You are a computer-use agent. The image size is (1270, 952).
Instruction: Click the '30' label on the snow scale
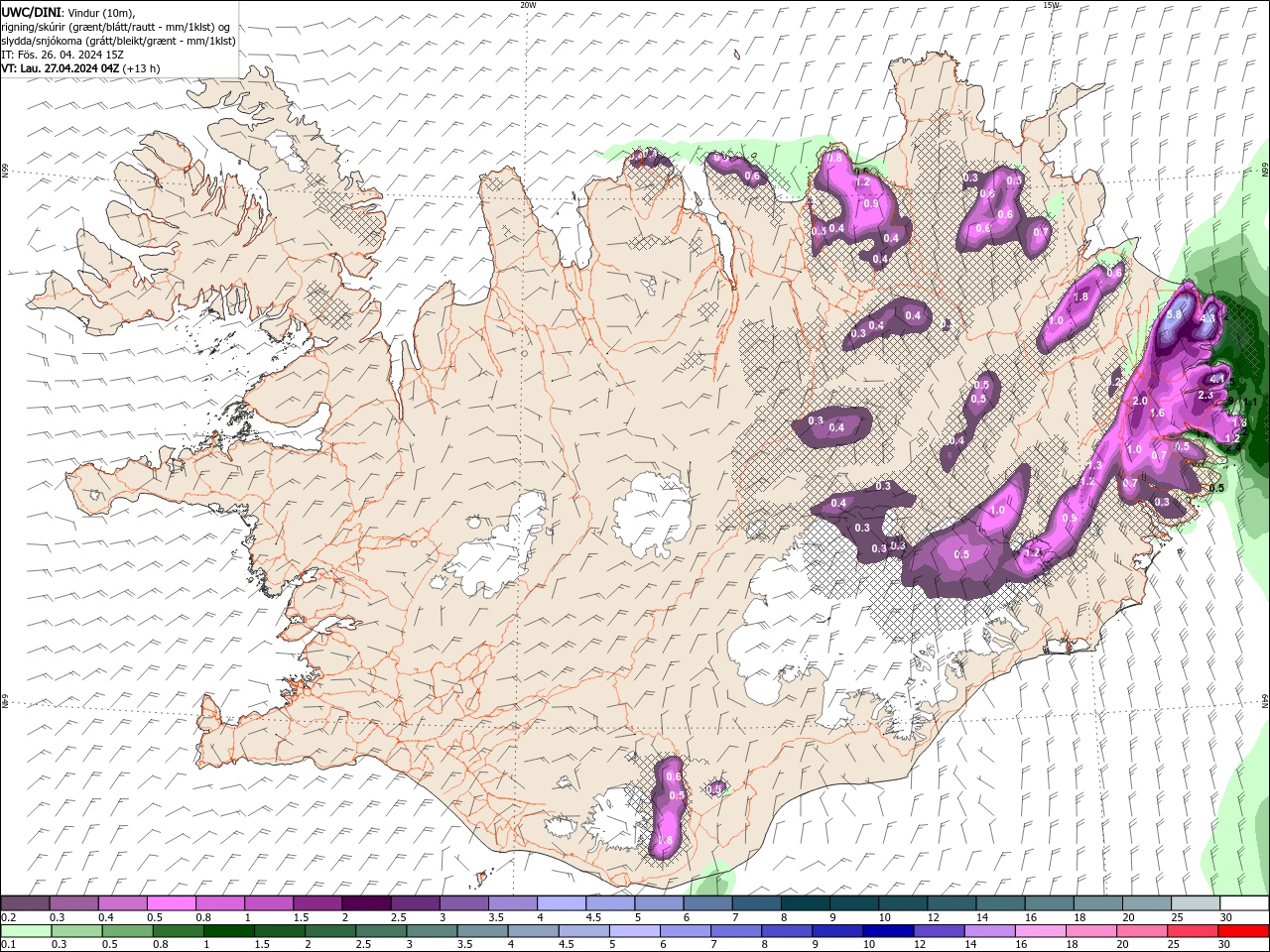[x=1226, y=917]
